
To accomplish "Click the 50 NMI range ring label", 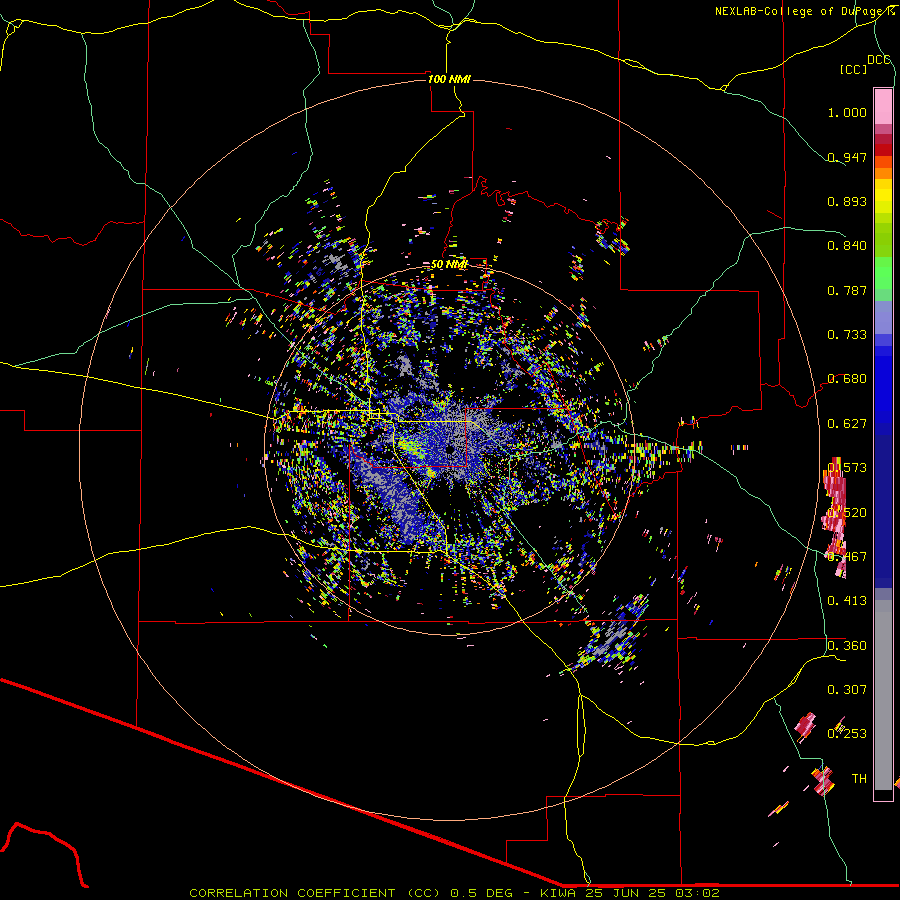I will (x=449, y=265).
